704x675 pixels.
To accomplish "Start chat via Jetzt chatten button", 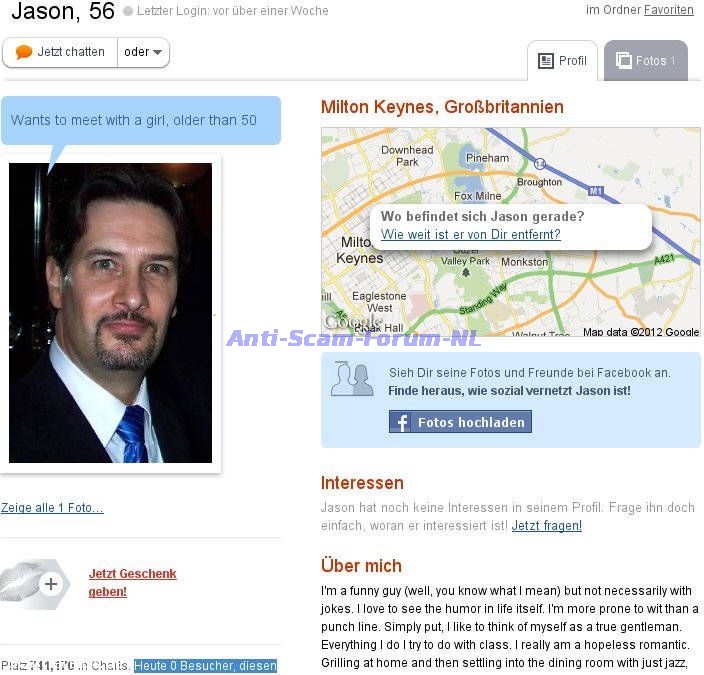I will point(60,53).
